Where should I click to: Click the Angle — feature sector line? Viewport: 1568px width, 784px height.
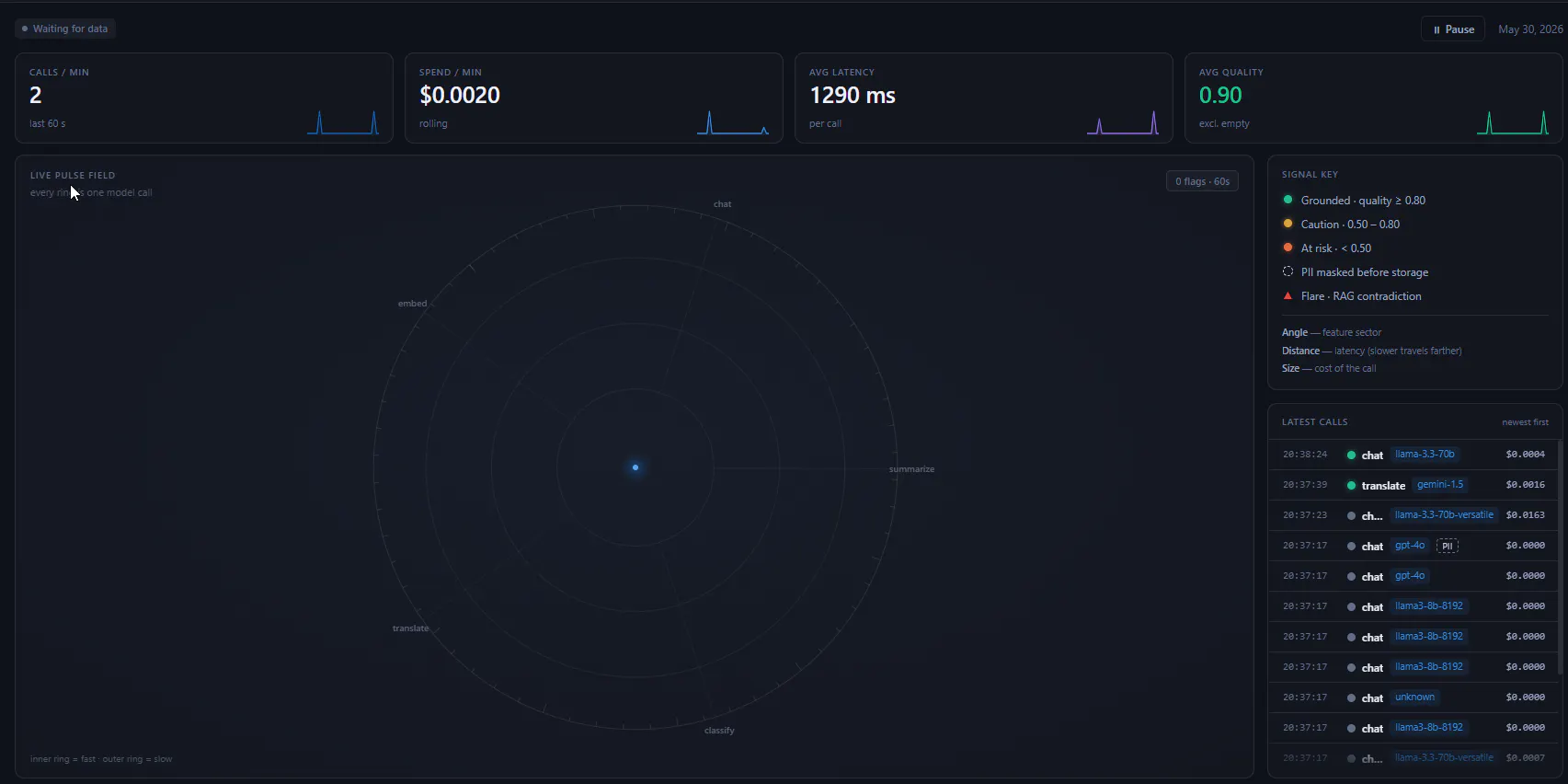click(x=1332, y=332)
